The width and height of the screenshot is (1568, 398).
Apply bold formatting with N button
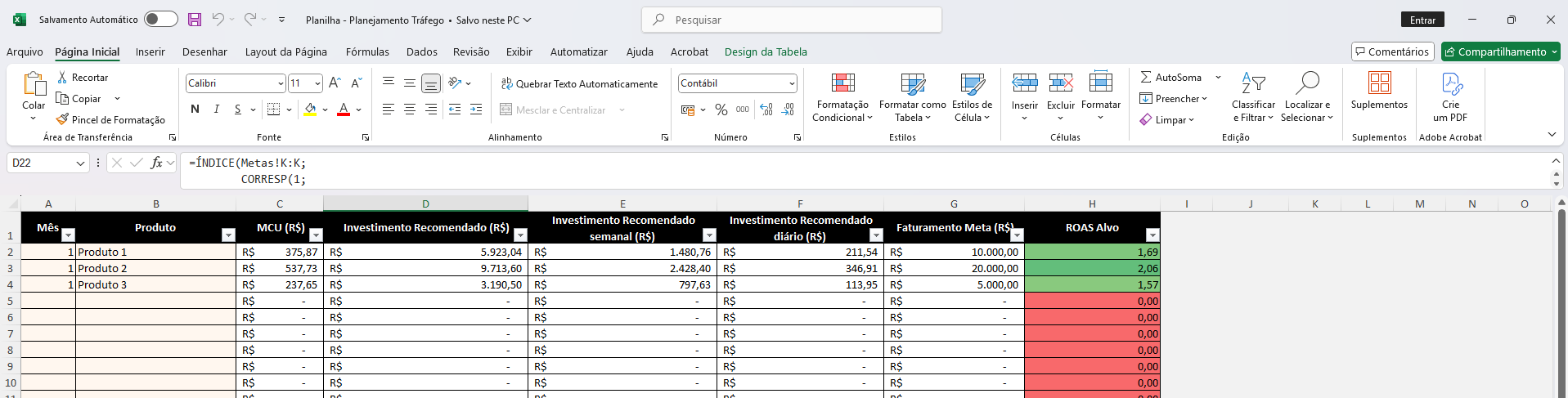(195, 110)
